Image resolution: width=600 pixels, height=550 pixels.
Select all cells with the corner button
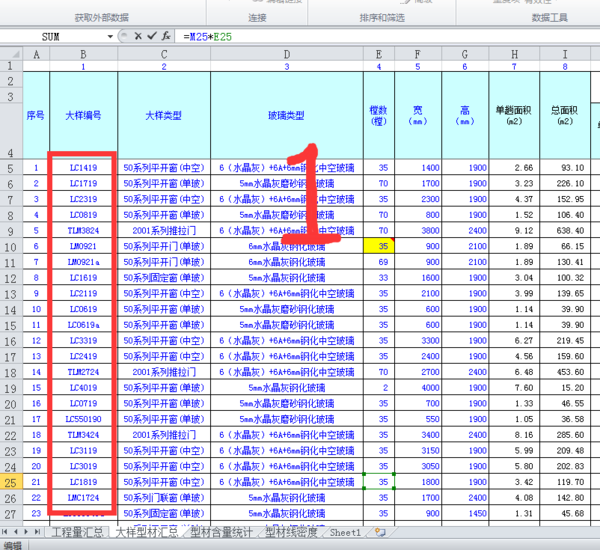click(x=11, y=54)
